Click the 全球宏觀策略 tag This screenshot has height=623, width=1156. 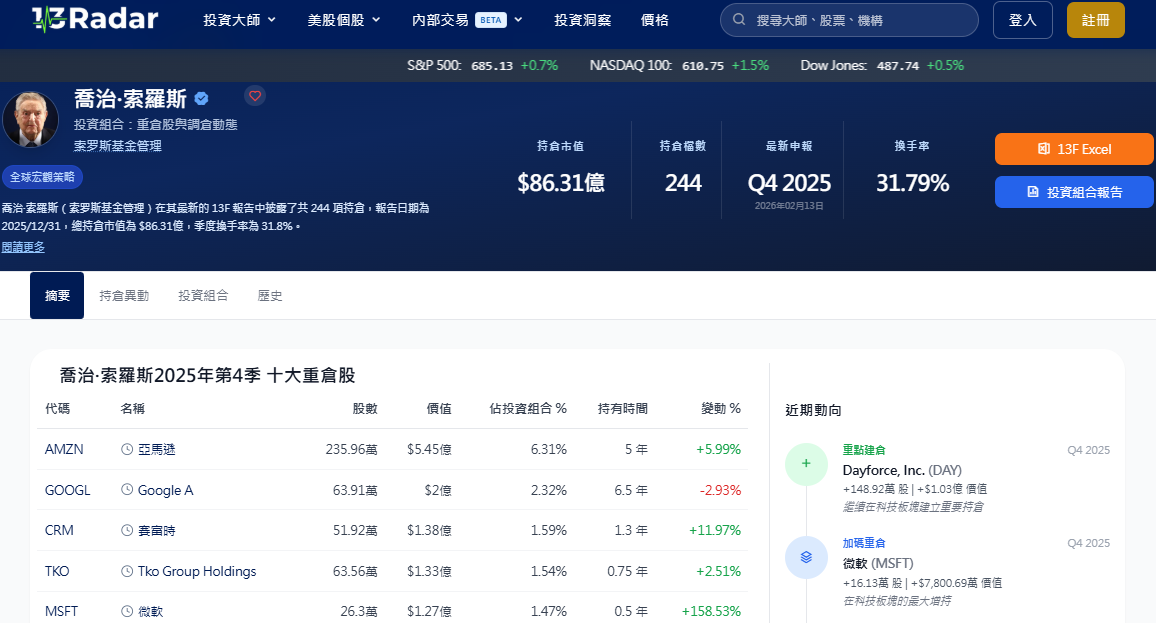coord(42,177)
